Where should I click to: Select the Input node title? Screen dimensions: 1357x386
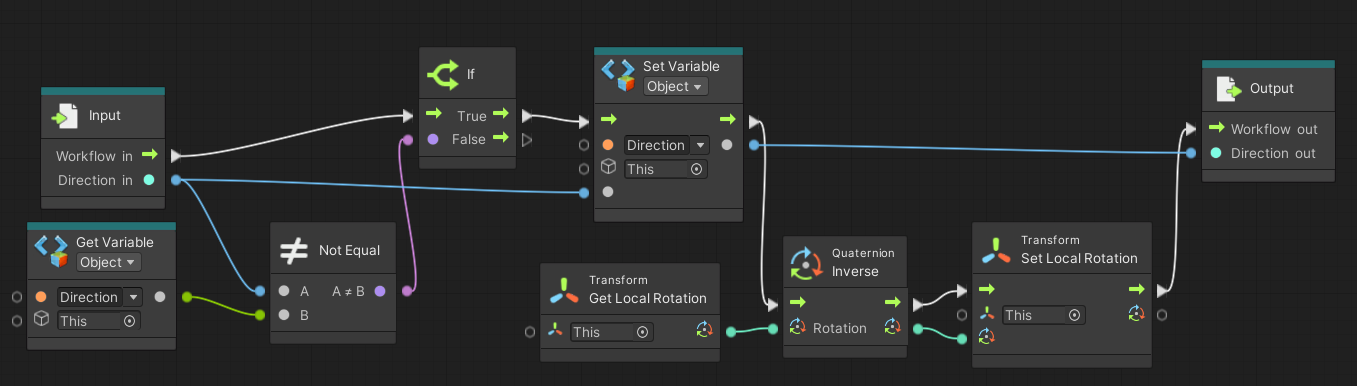pos(105,116)
